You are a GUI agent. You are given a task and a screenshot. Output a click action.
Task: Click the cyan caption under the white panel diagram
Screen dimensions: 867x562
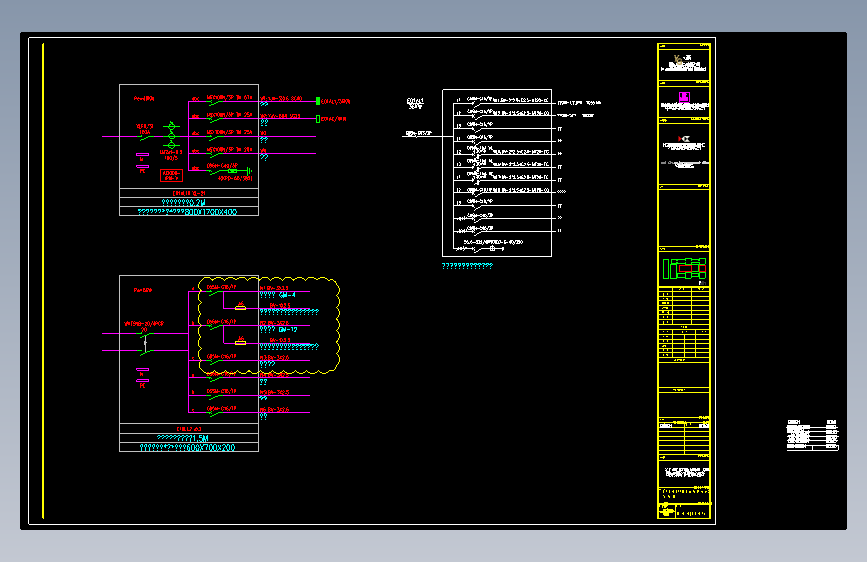[467, 266]
